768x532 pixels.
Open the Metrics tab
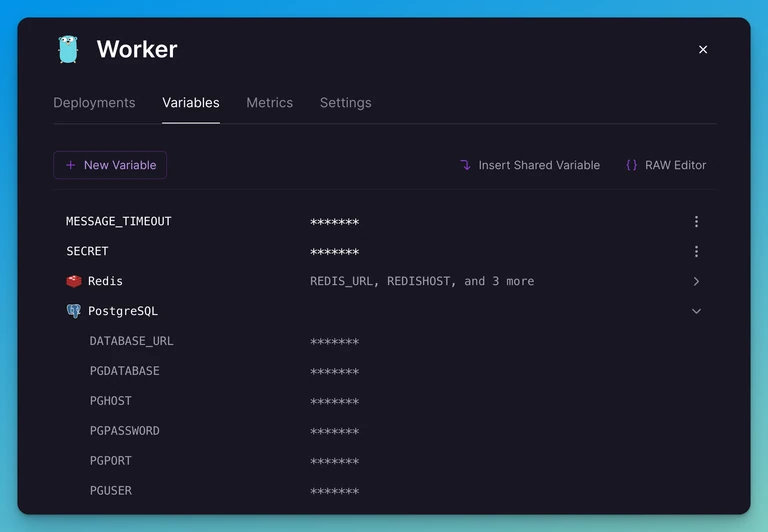269,102
